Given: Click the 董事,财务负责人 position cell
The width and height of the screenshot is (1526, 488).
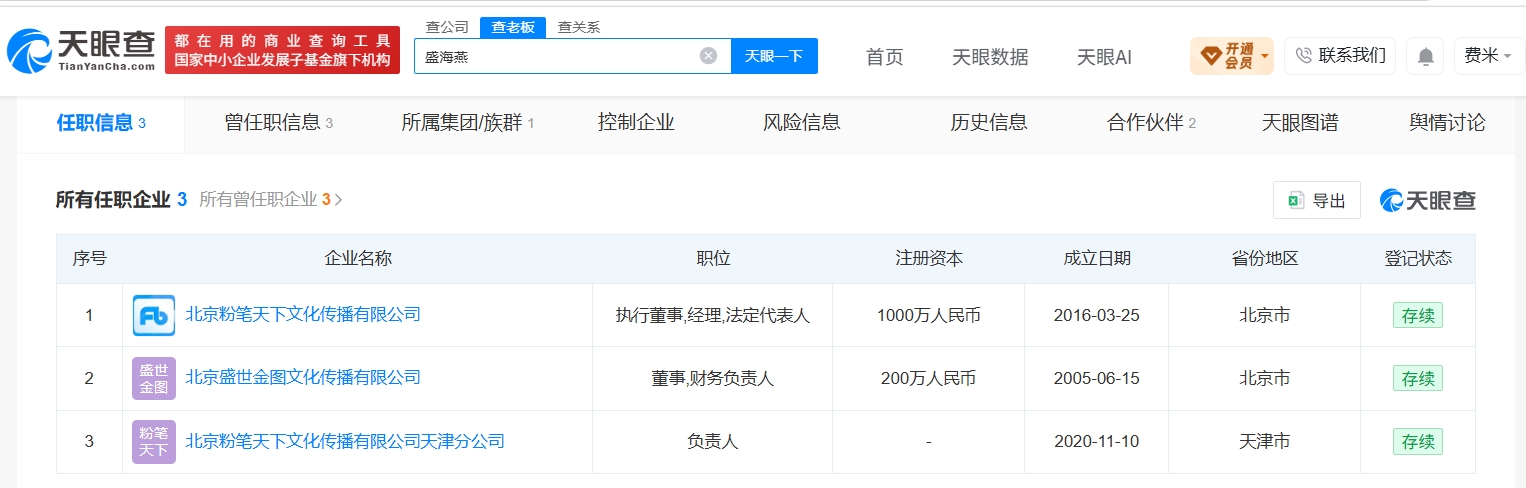Looking at the screenshot, I should tap(713, 379).
